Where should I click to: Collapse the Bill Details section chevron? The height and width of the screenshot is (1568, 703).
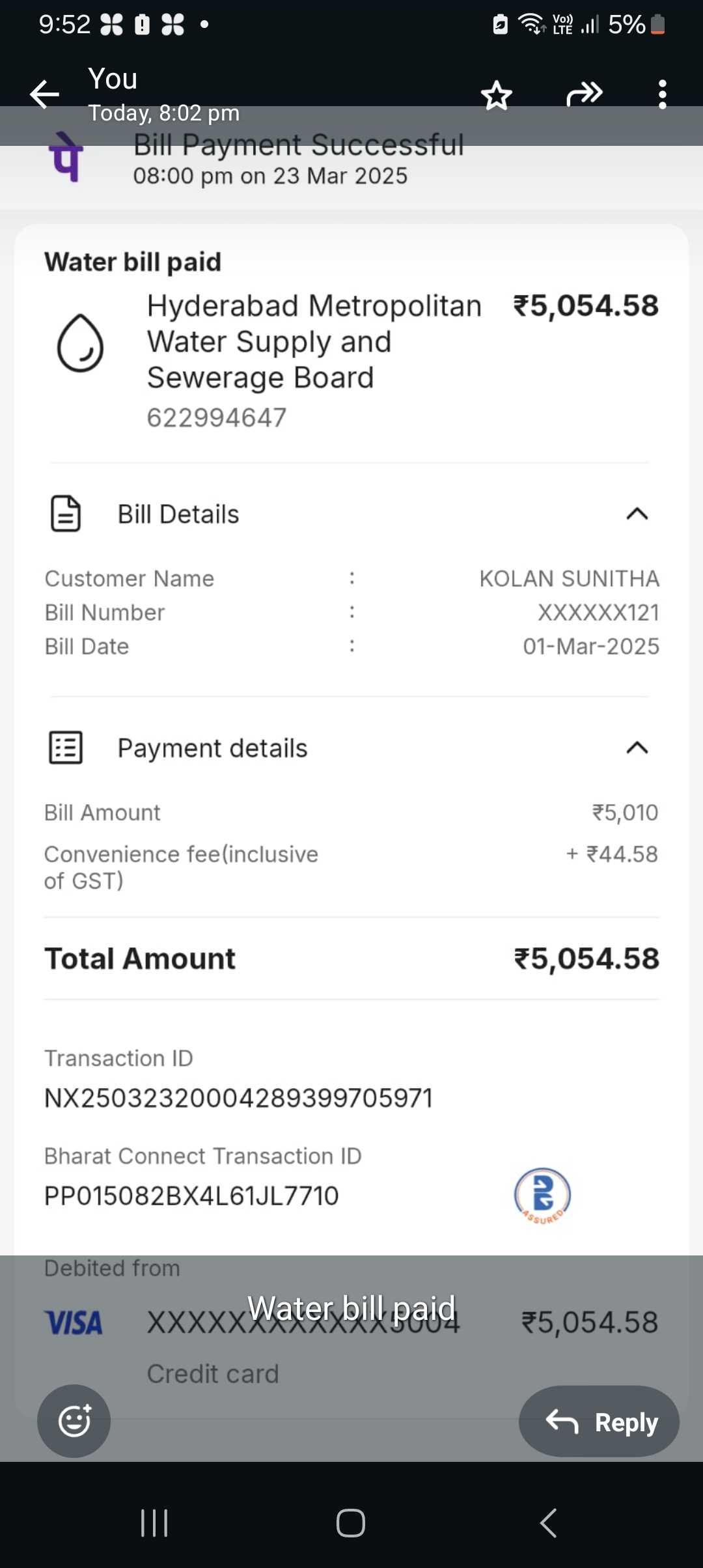click(x=637, y=514)
